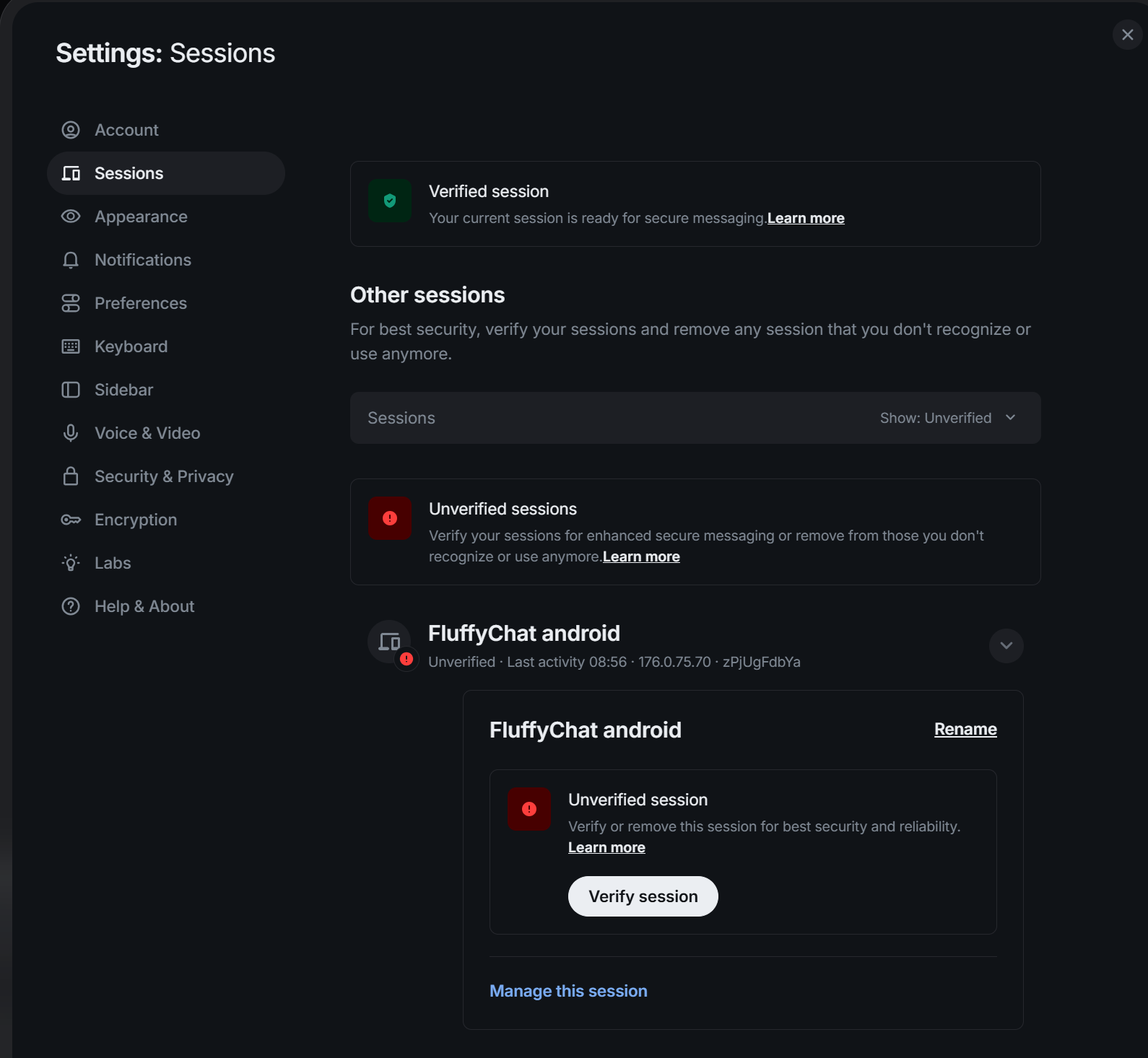The width and height of the screenshot is (1148, 1058).
Task: Collapse FluffyChat android session details chevron
Action: point(1006,645)
